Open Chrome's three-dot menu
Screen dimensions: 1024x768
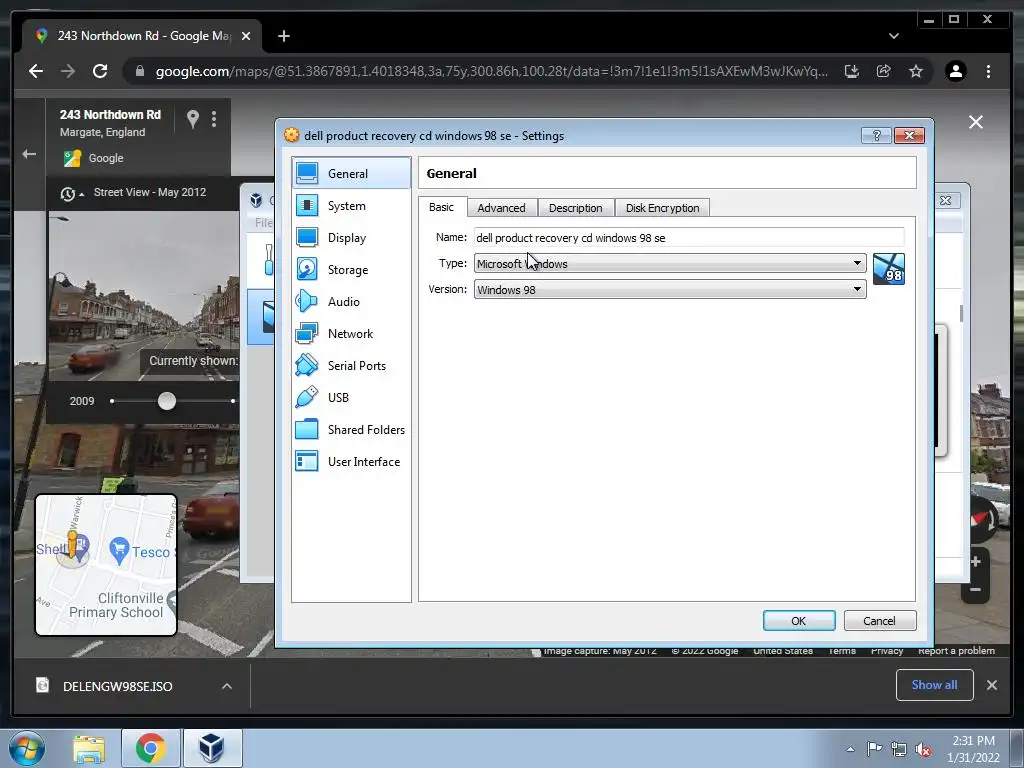(x=988, y=71)
